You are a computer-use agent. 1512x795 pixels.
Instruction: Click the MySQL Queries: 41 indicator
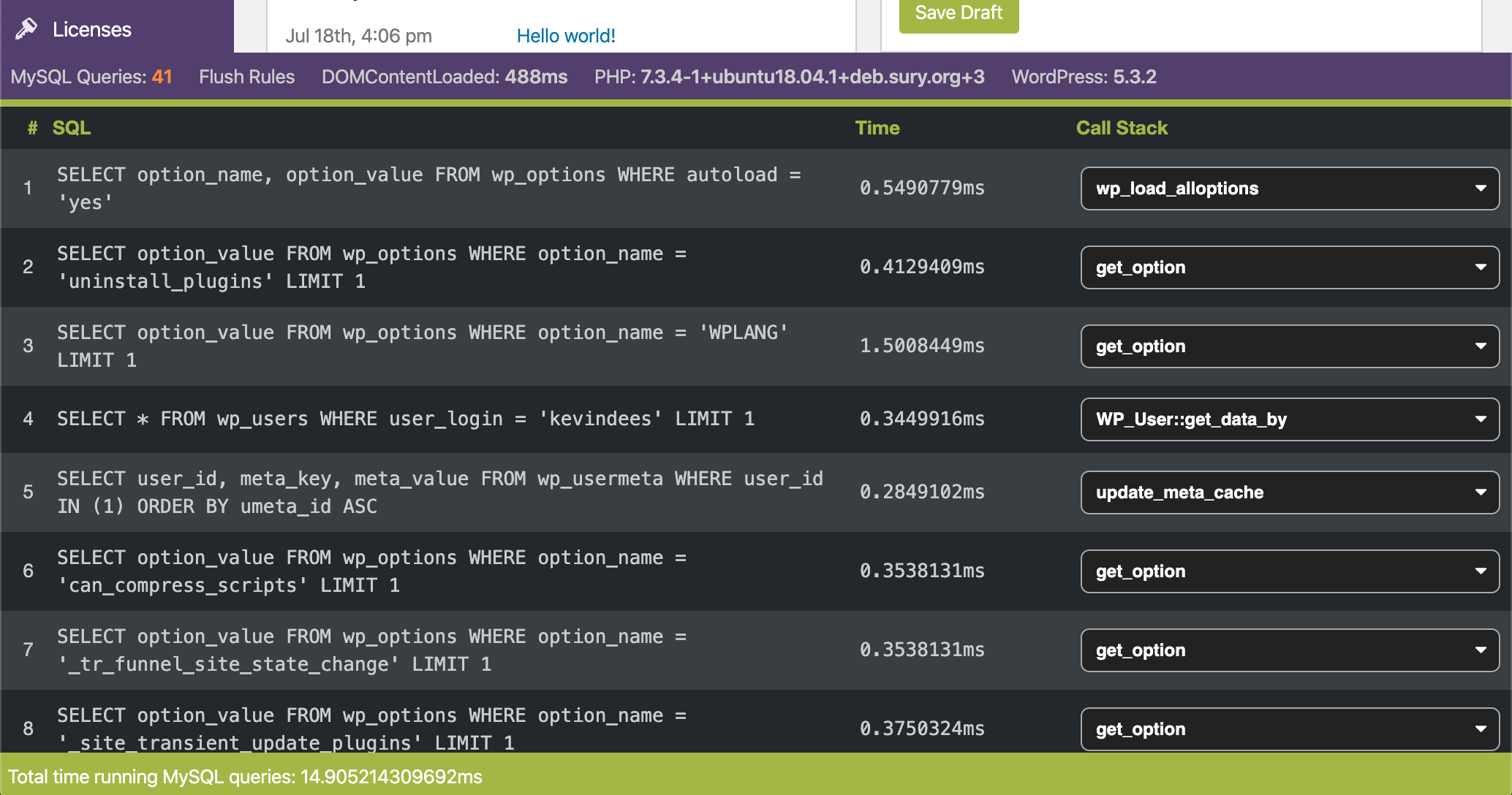point(91,76)
